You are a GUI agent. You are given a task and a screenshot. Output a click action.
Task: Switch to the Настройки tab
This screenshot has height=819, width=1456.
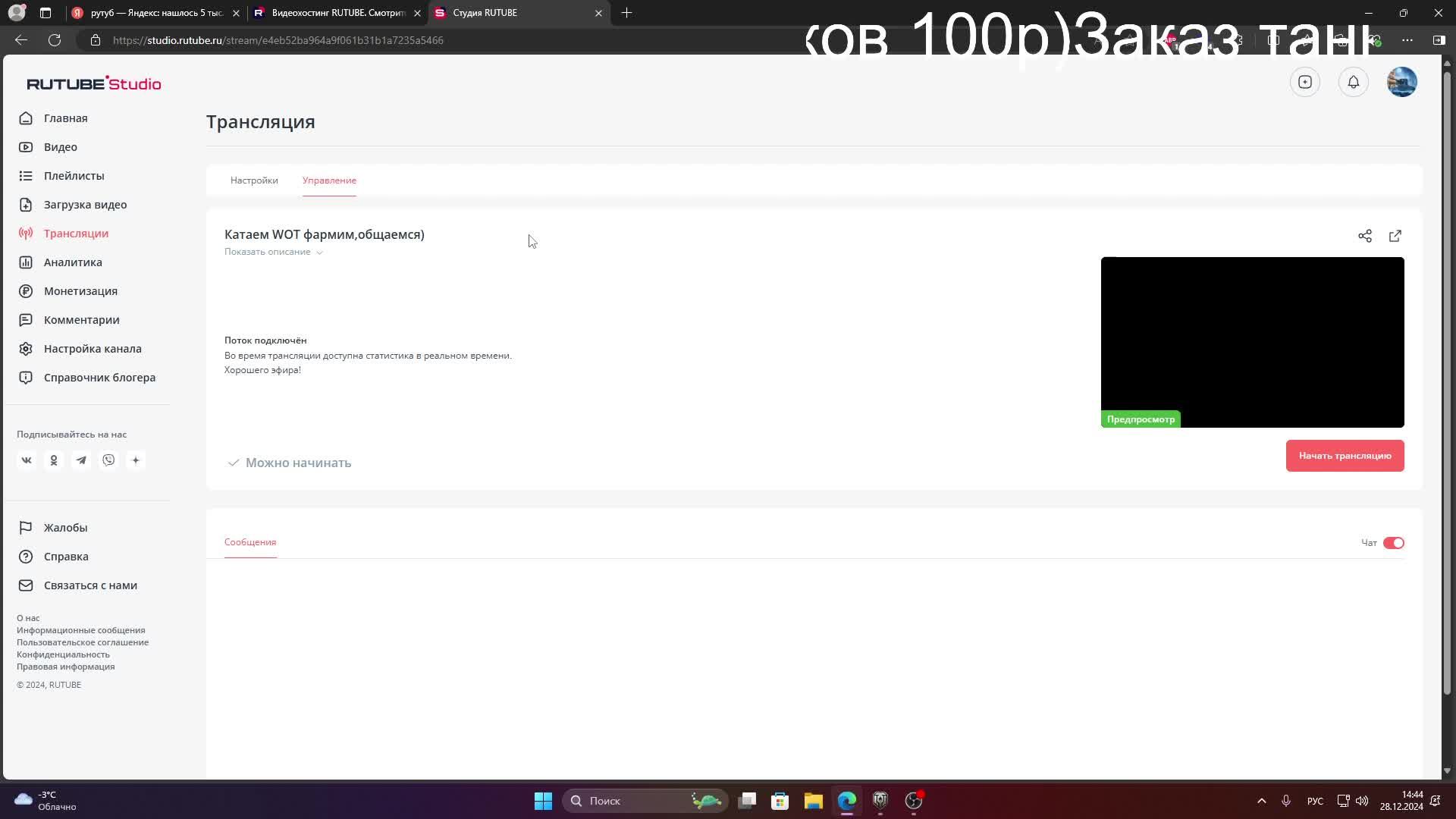(254, 180)
